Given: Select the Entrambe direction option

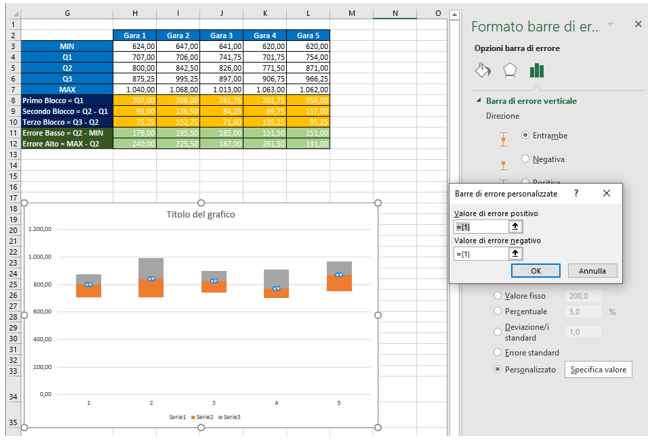Looking at the screenshot, I should pyautogui.click(x=526, y=135).
